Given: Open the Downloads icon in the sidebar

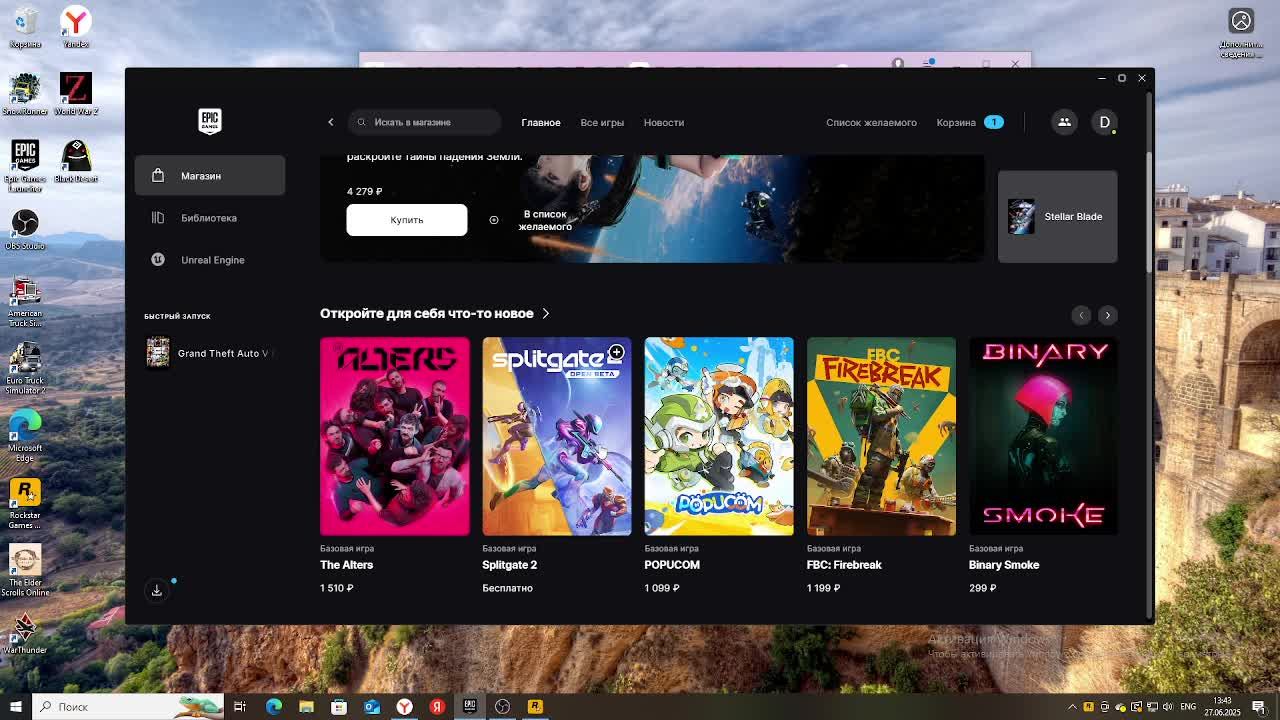Looking at the screenshot, I should 157,590.
